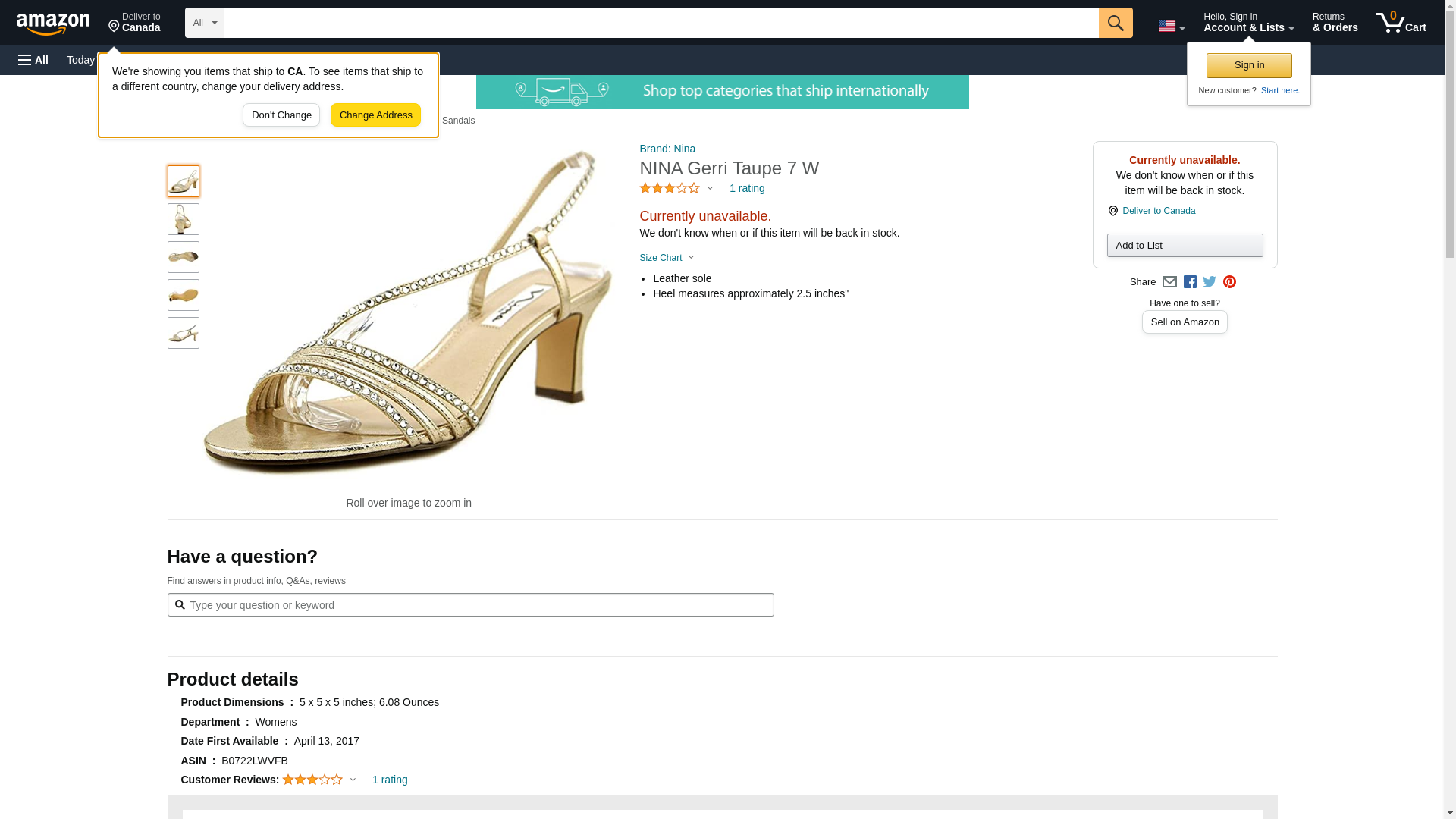Click the Don't Change button
Viewport: 1456px width, 819px height.
281,115
